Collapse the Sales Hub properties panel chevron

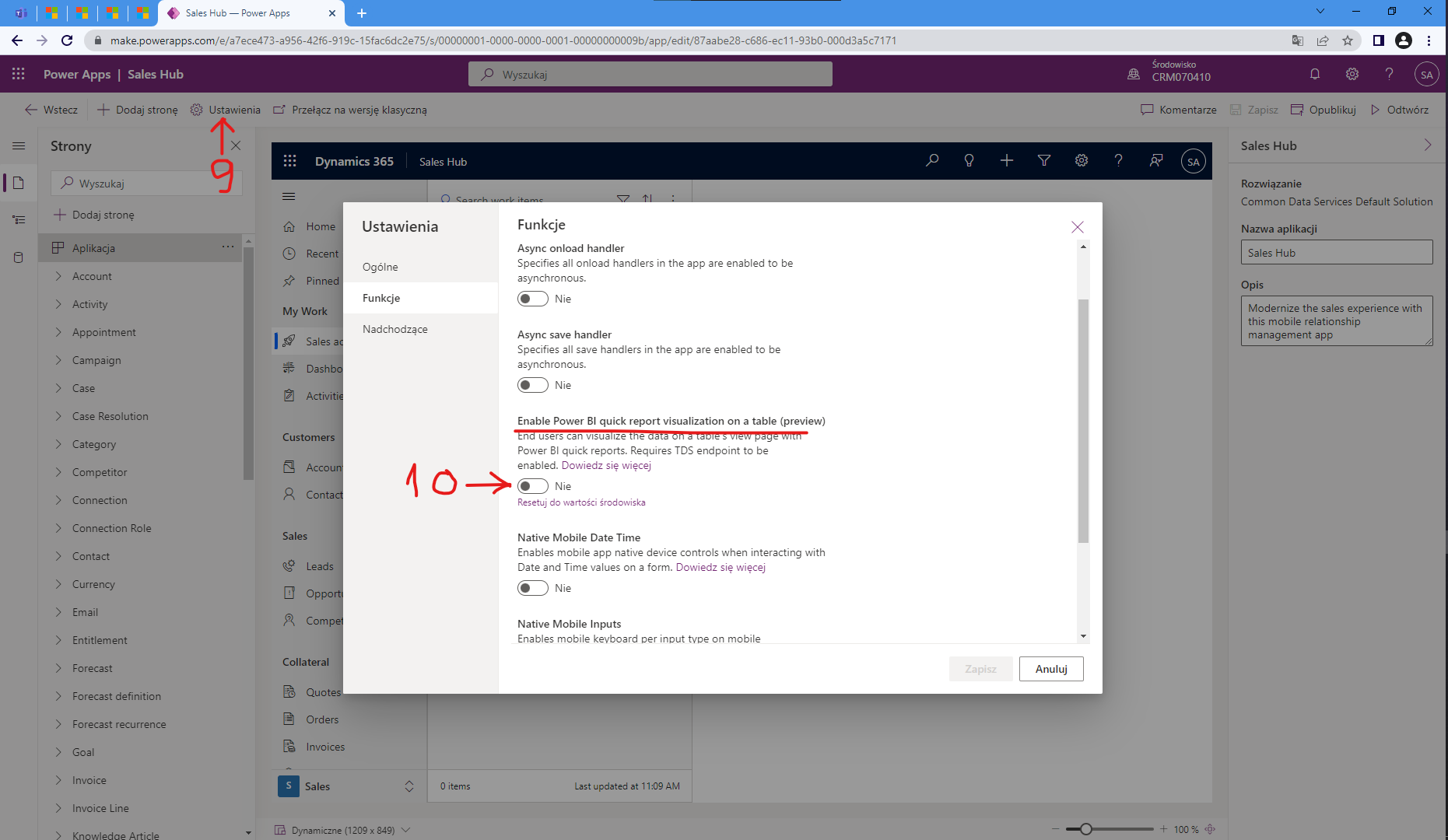coord(1427,145)
